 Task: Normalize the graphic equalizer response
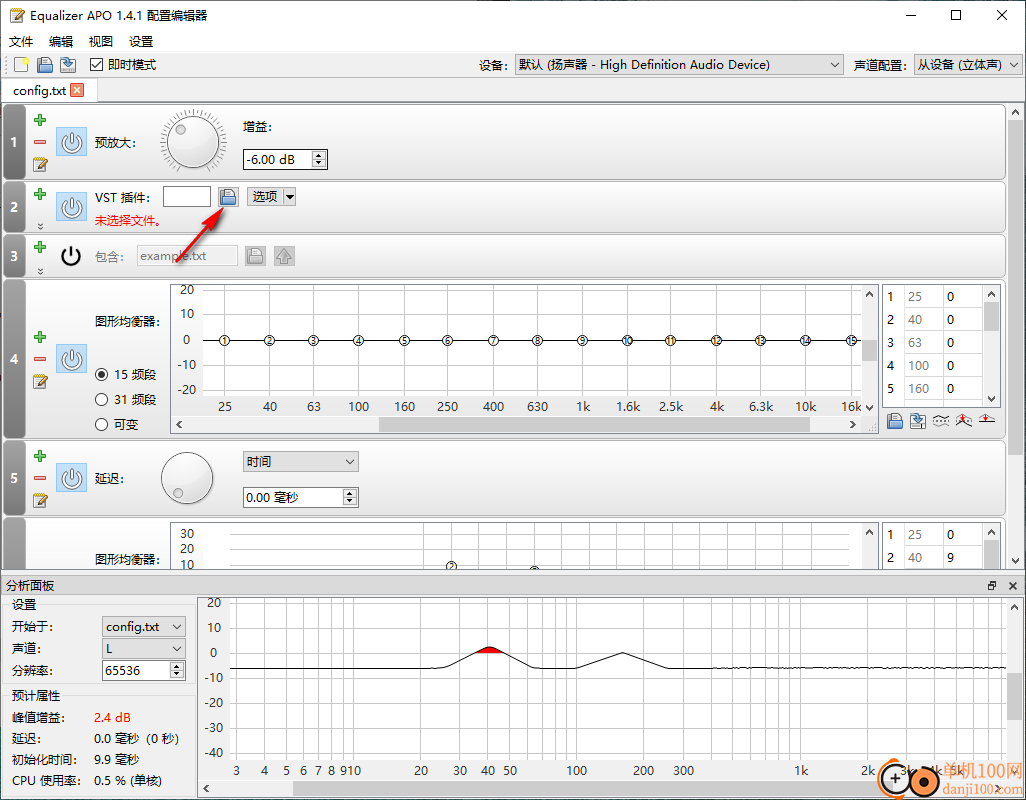pyautogui.click(x=964, y=421)
